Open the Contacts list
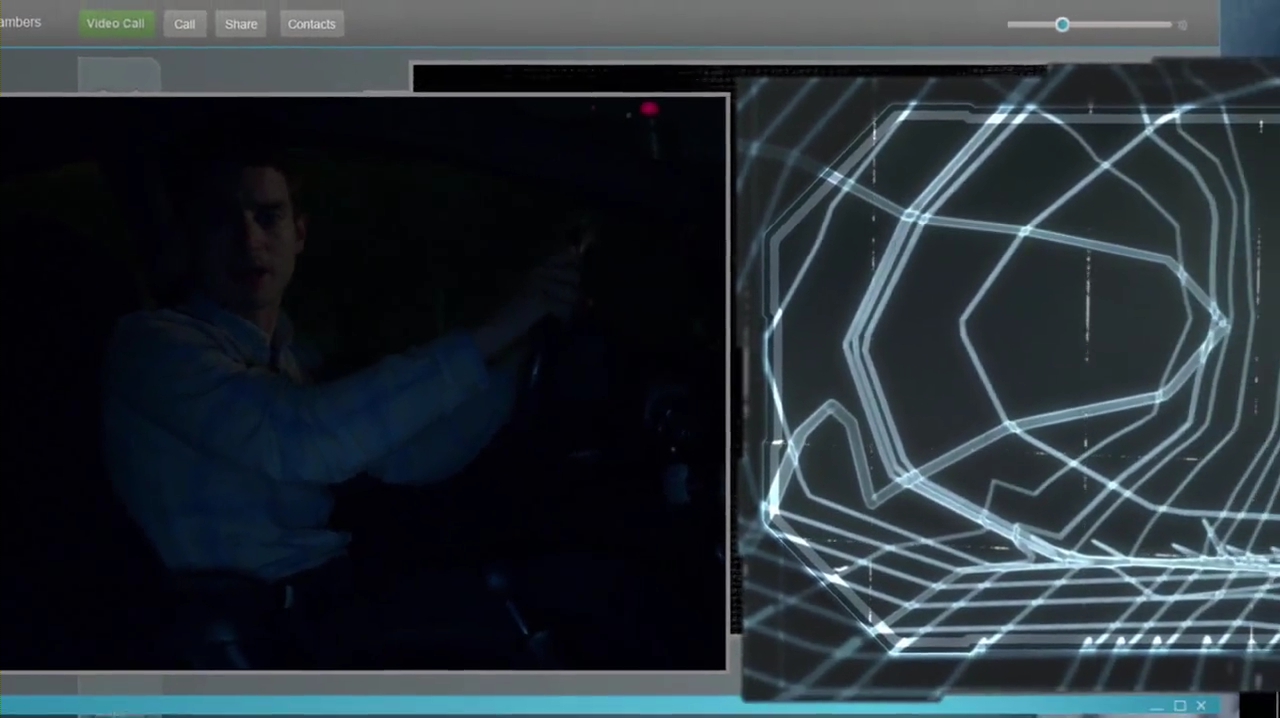This screenshot has height=718, width=1280. tap(312, 24)
